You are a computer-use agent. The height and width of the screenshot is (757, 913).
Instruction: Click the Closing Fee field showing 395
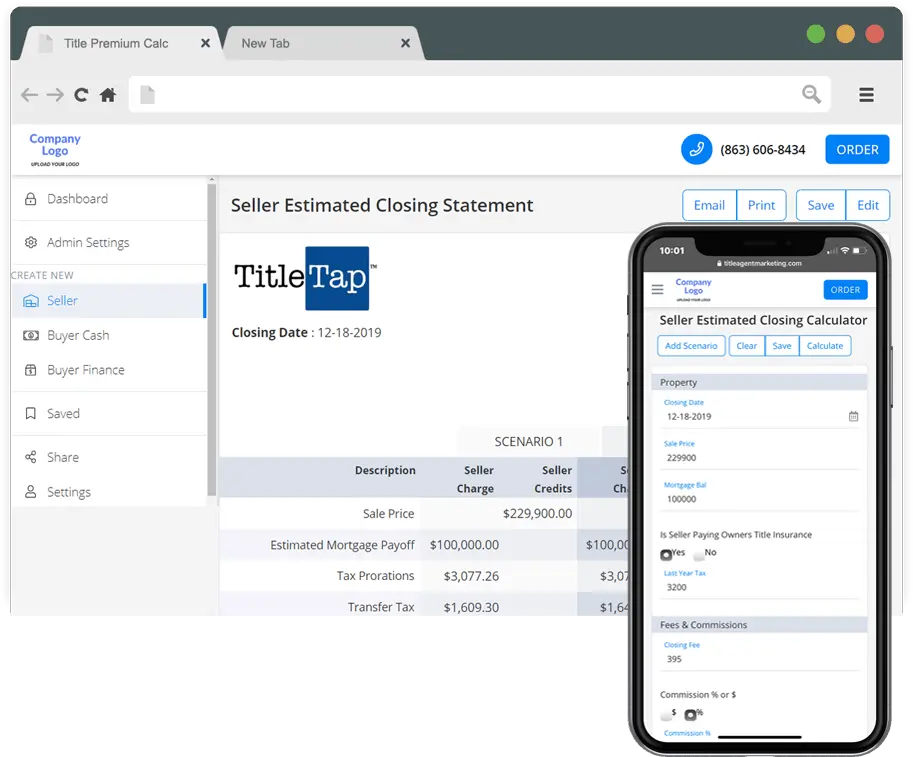761,659
